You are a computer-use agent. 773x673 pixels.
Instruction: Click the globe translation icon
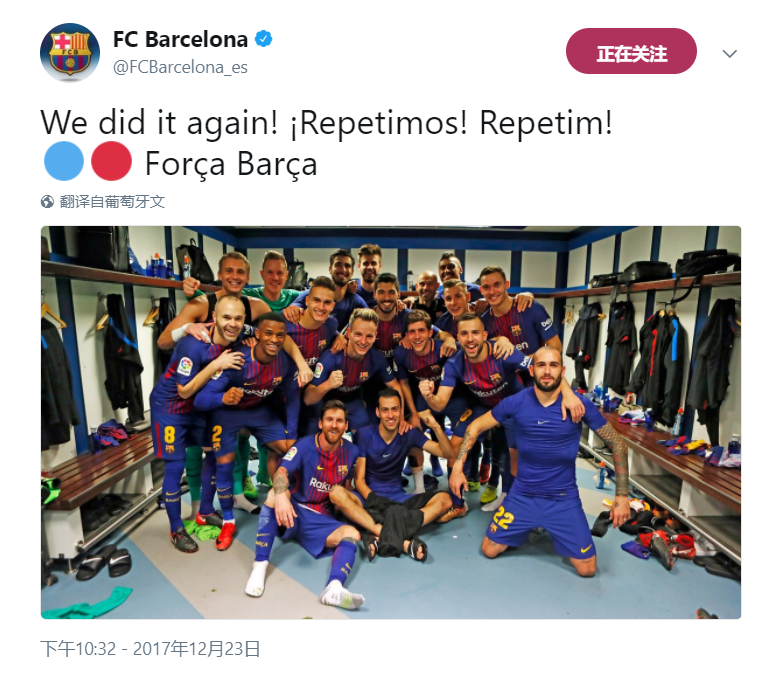pos(47,202)
